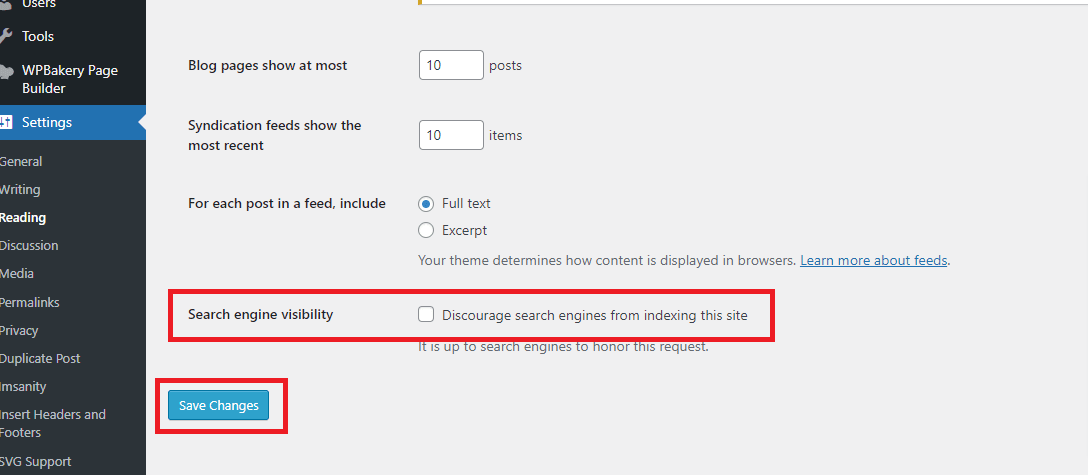Open Duplicate Post settings
This screenshot has height=475, width=1088.
click(40, 358)
